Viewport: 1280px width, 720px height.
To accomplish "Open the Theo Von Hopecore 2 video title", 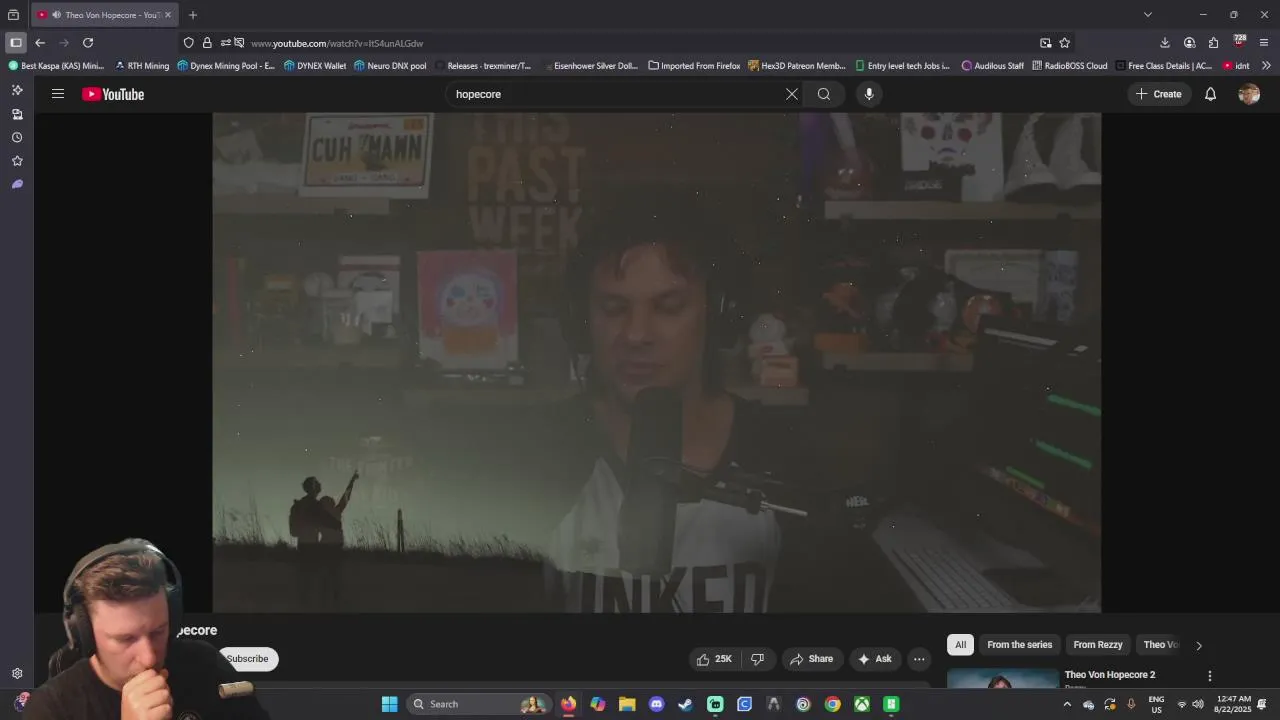I will tap(1109, 675).
